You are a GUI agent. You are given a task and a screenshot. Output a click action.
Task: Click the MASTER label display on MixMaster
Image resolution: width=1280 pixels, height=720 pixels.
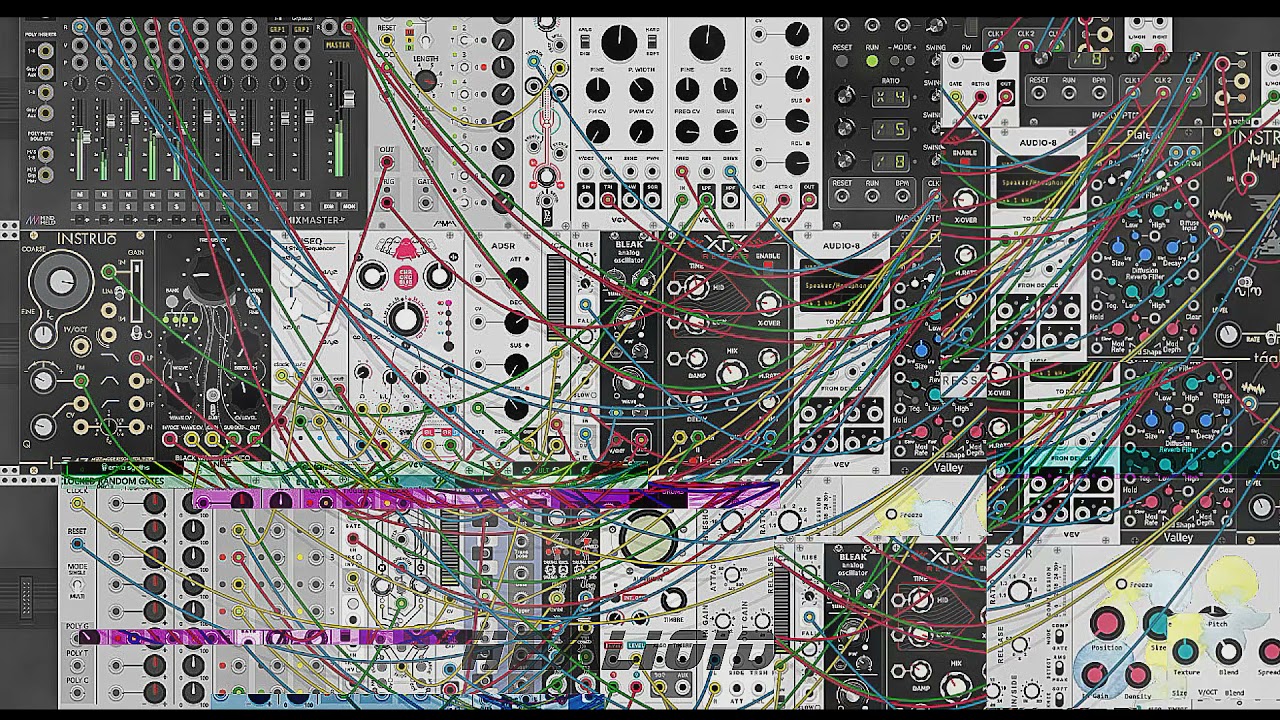[339, 45]
